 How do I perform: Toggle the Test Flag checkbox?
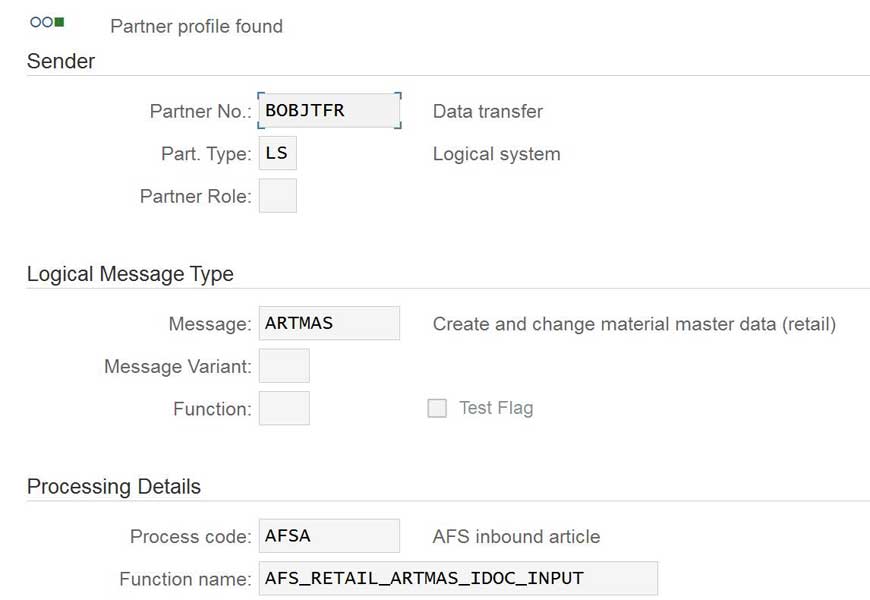click(x=437, y=408)
